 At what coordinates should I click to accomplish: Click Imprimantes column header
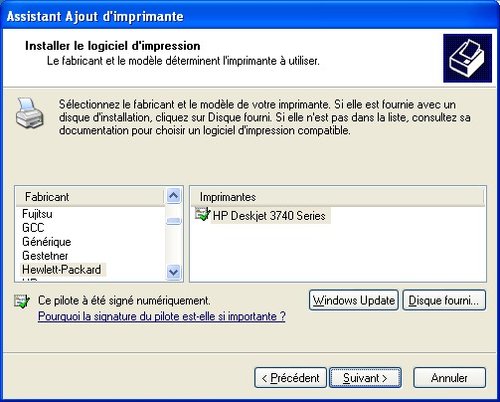pyautogui.click(x=338, y=197)
